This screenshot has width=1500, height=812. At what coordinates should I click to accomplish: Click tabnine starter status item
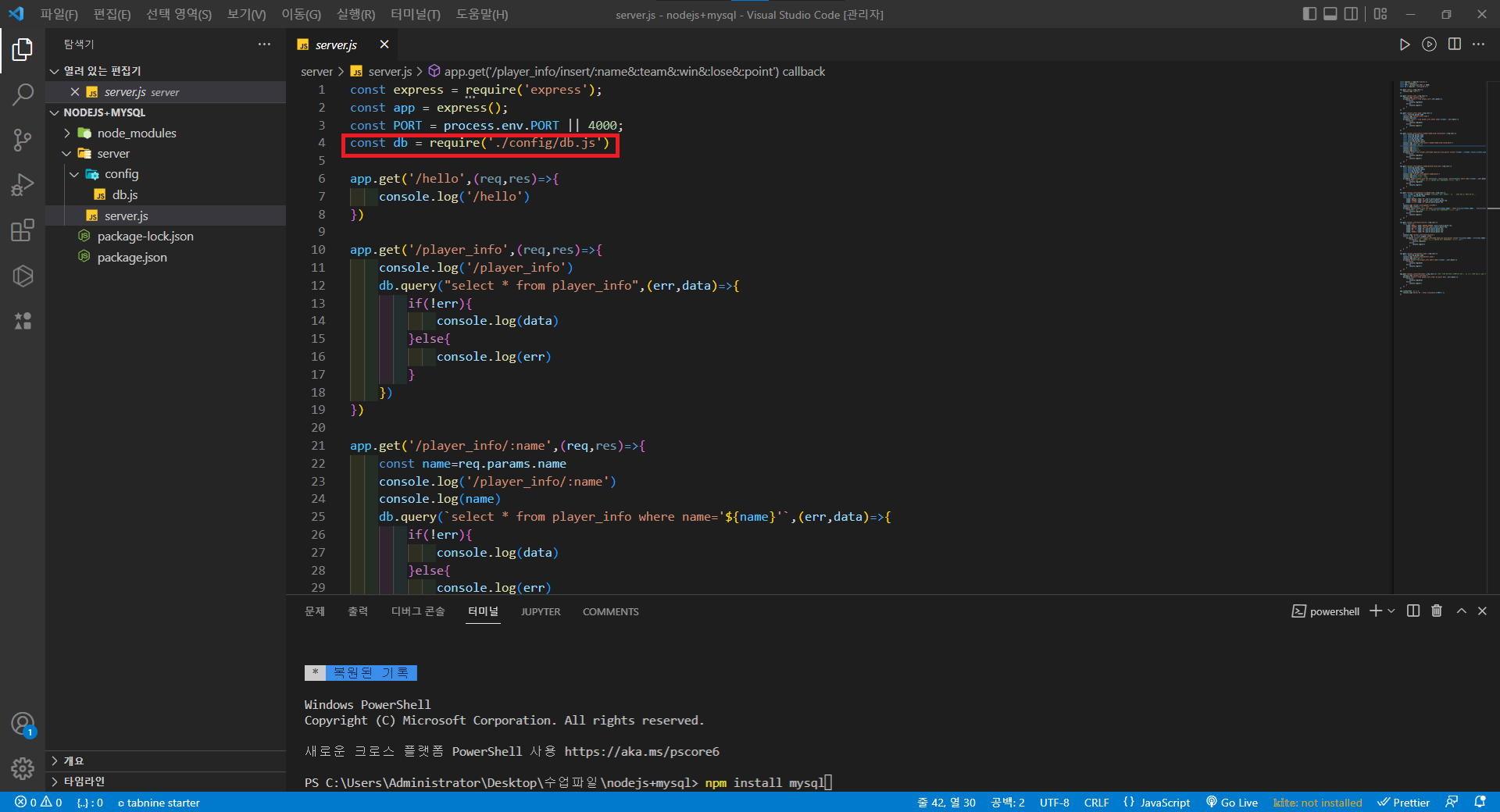[x=159, y=803]
